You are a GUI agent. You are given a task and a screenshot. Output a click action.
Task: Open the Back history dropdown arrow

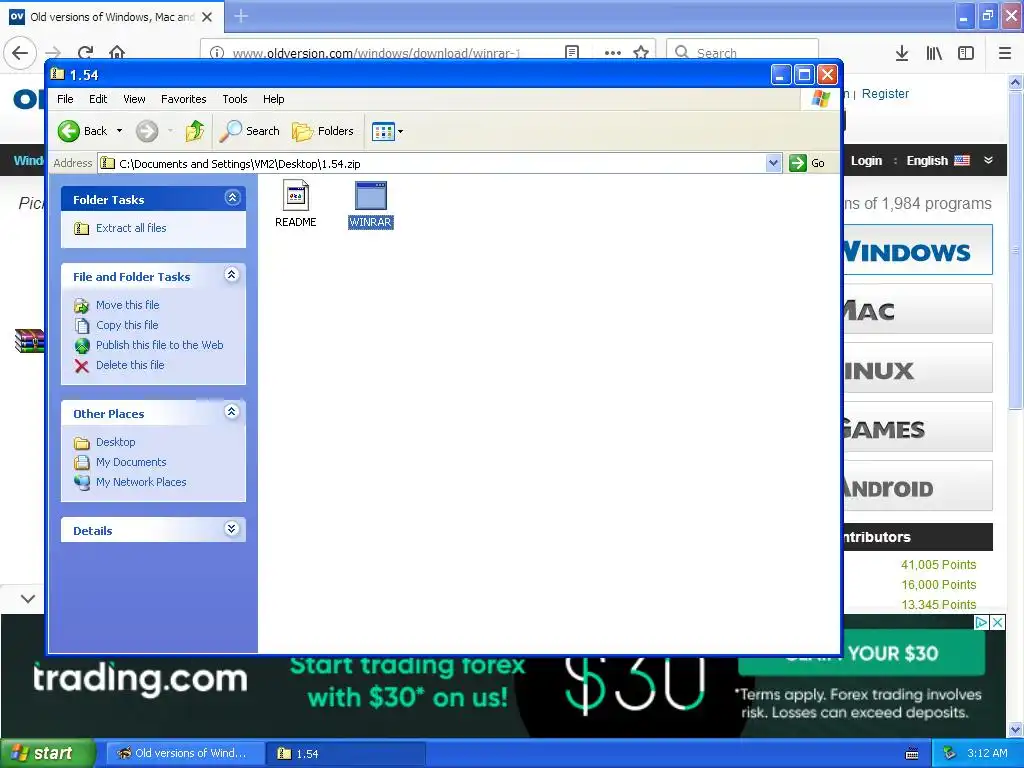[120, 131]
